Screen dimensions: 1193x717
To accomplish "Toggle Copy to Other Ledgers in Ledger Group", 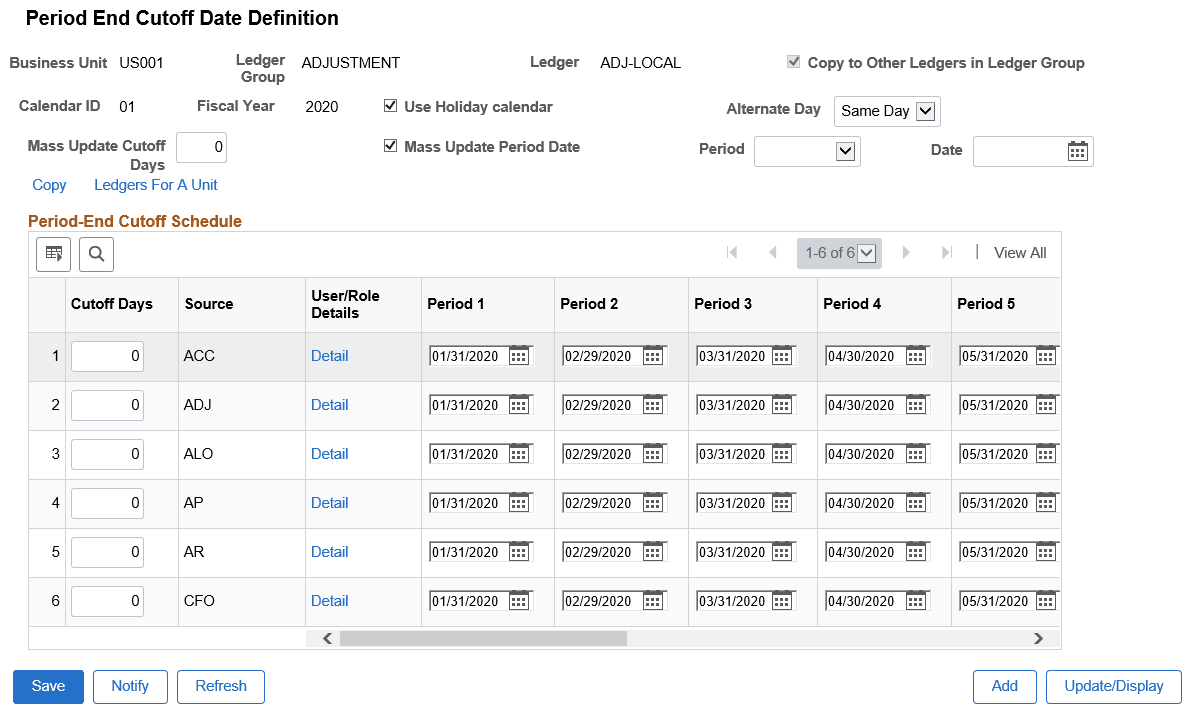I will coord(793,61).
